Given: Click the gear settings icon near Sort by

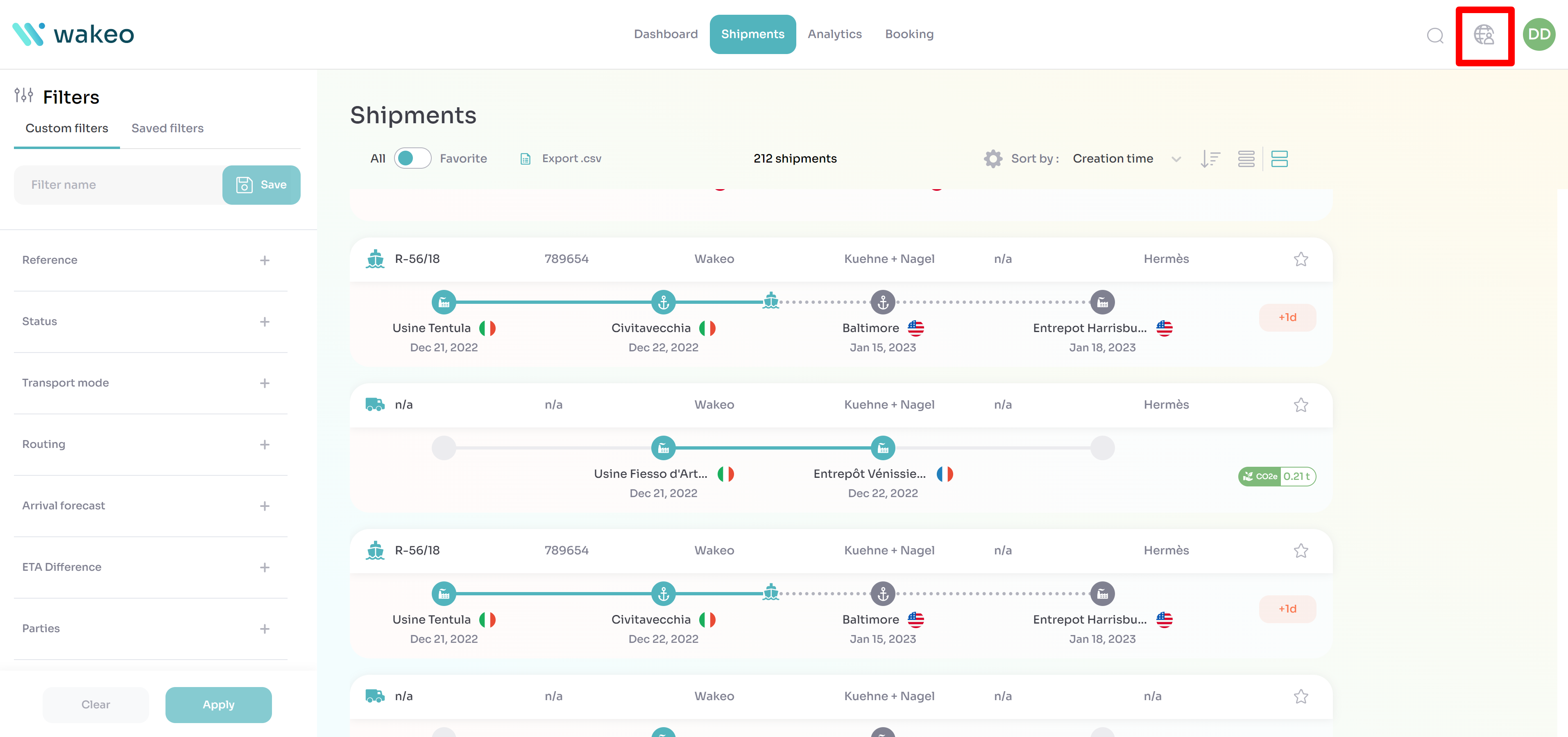Looking at the screenshot, I should pyautogui.click(x=993, y=159).
